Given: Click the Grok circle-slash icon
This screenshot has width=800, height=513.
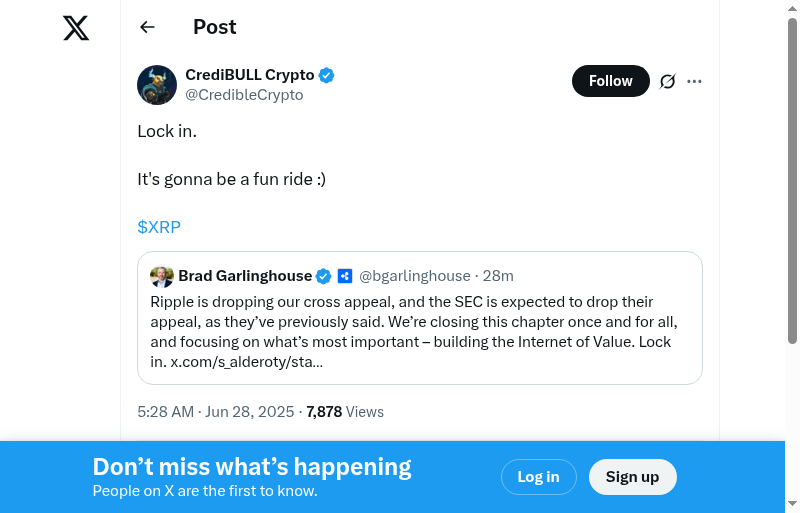Looking at the screenshot, I should 668,81.
